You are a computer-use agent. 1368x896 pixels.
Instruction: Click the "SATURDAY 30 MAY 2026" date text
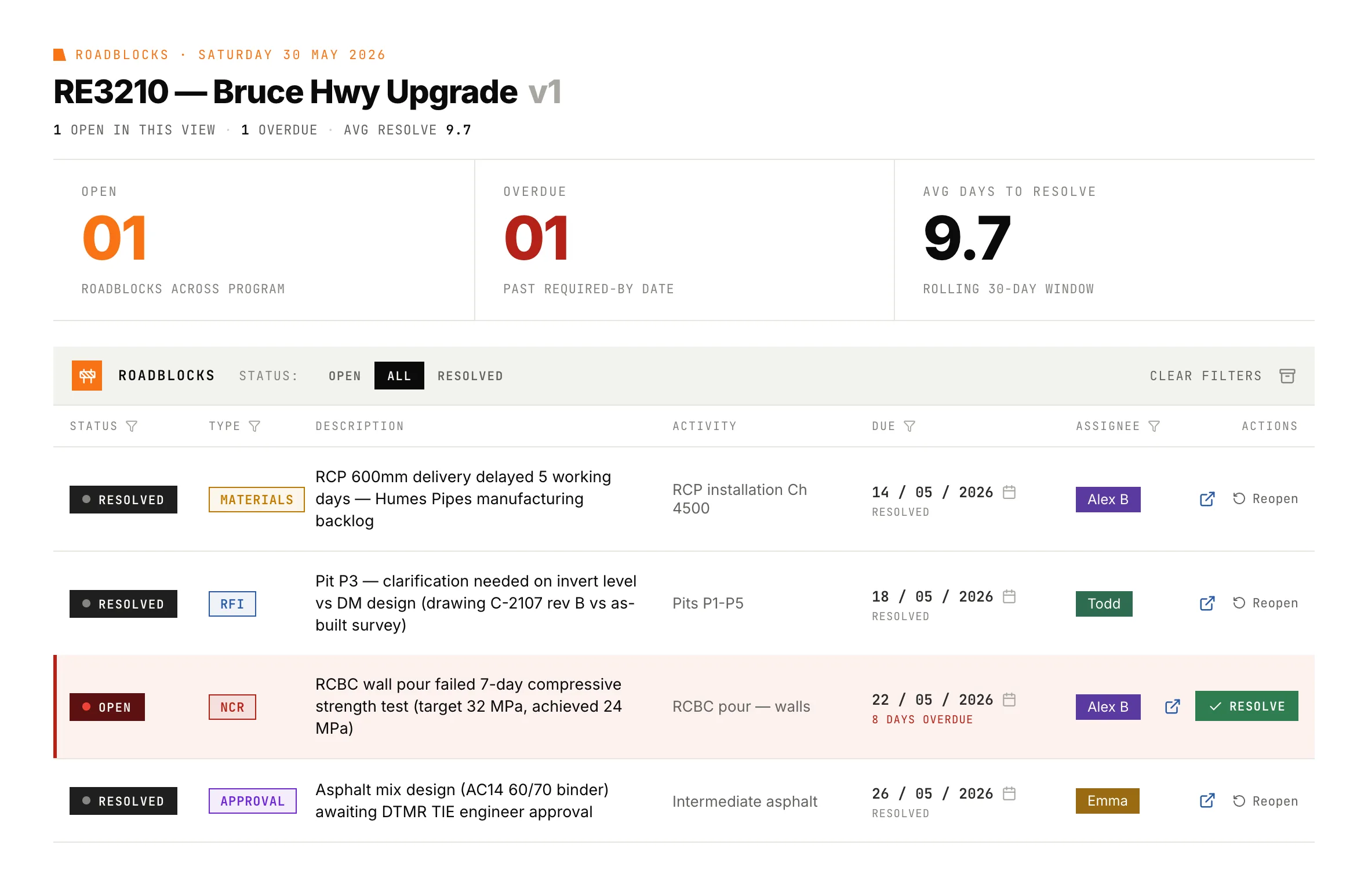click(x=292, y=54)
